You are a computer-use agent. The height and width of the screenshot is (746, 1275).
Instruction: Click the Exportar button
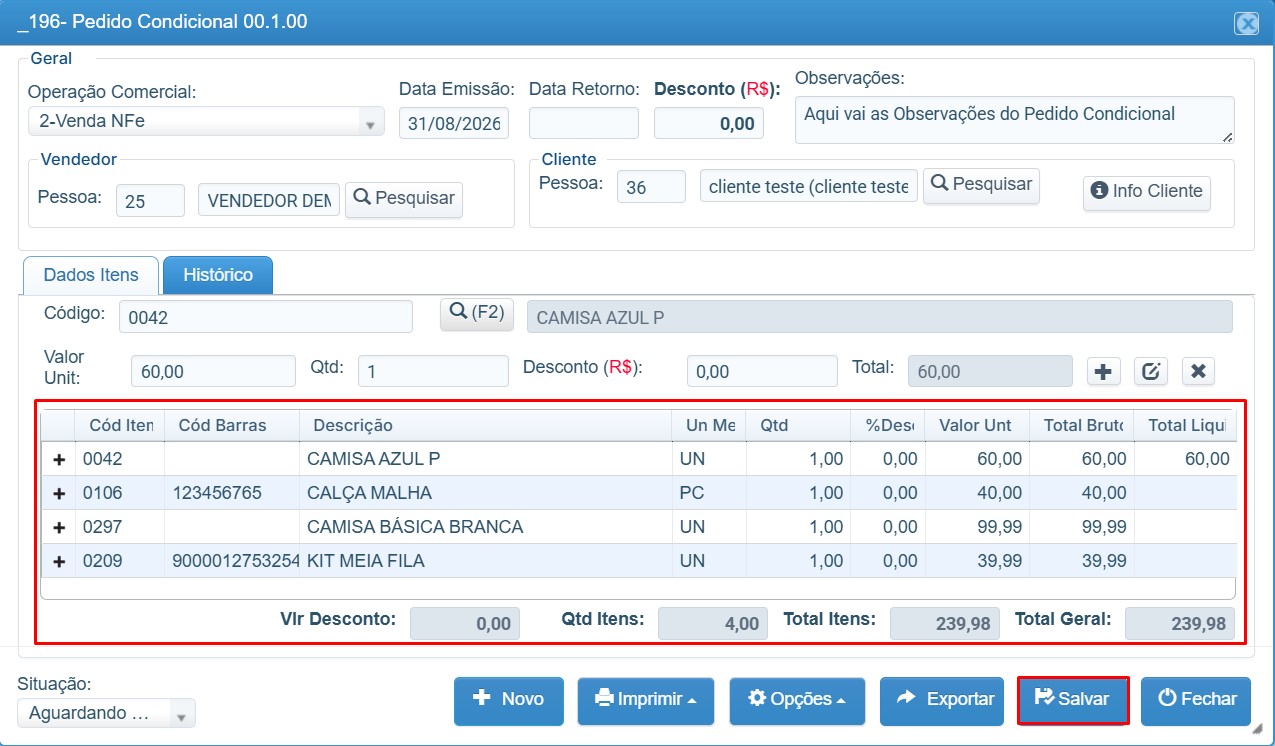point(942,700)
